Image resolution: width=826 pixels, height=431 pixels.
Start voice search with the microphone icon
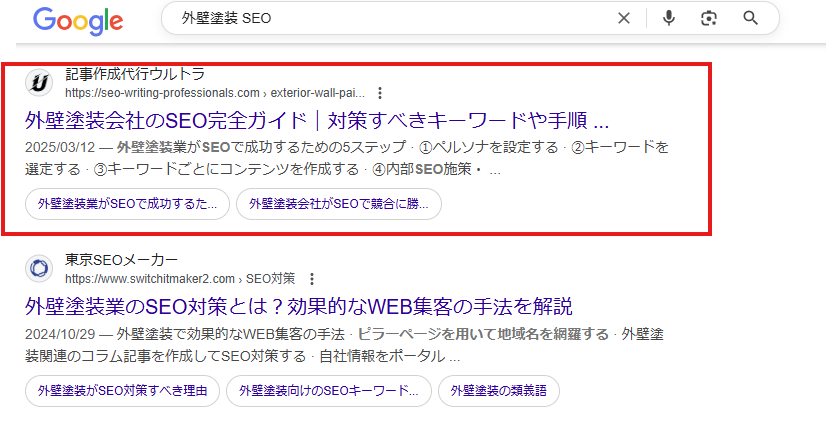coord(668,19)
